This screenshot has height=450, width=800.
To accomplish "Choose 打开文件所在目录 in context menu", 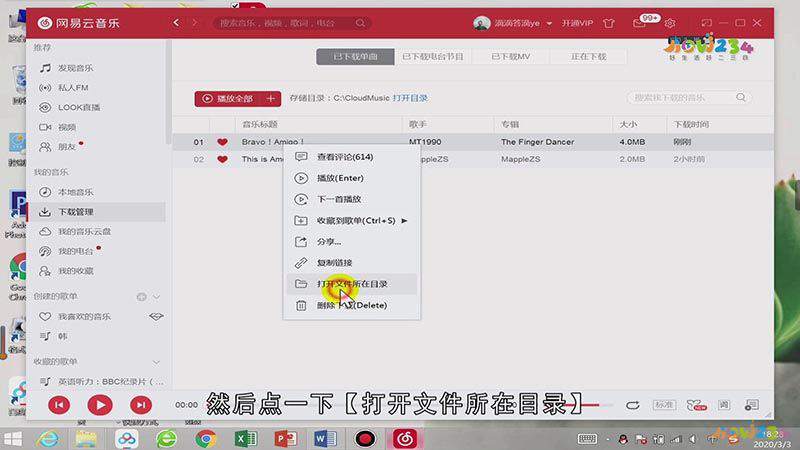I will coord(352,284).
